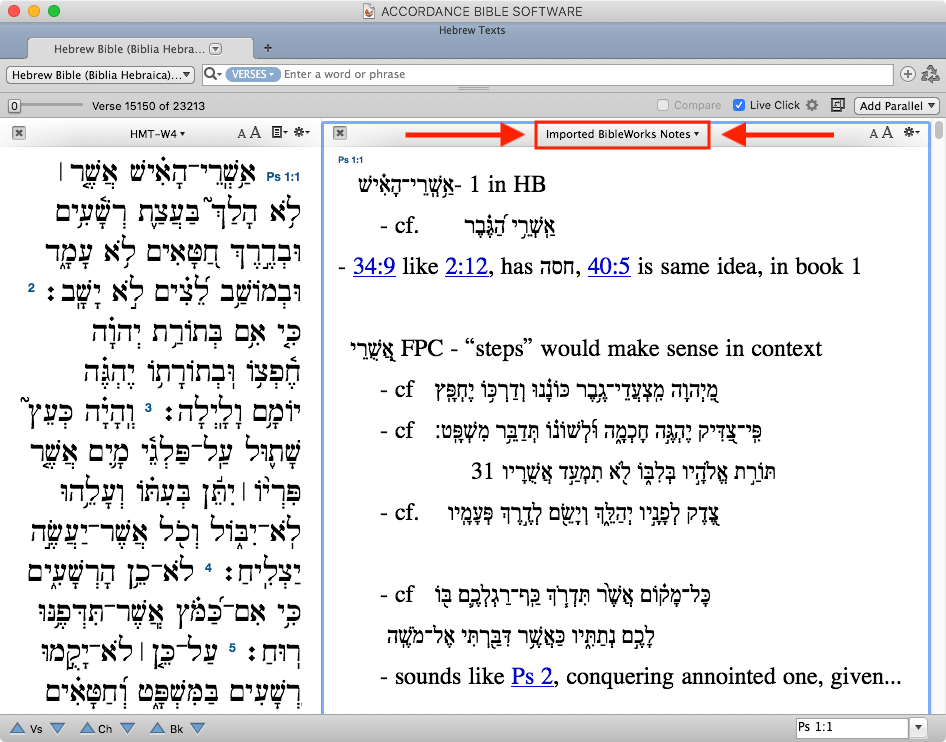
Task: Open the Ps 1:1 reference history dropdown
Action: (918, 728)
